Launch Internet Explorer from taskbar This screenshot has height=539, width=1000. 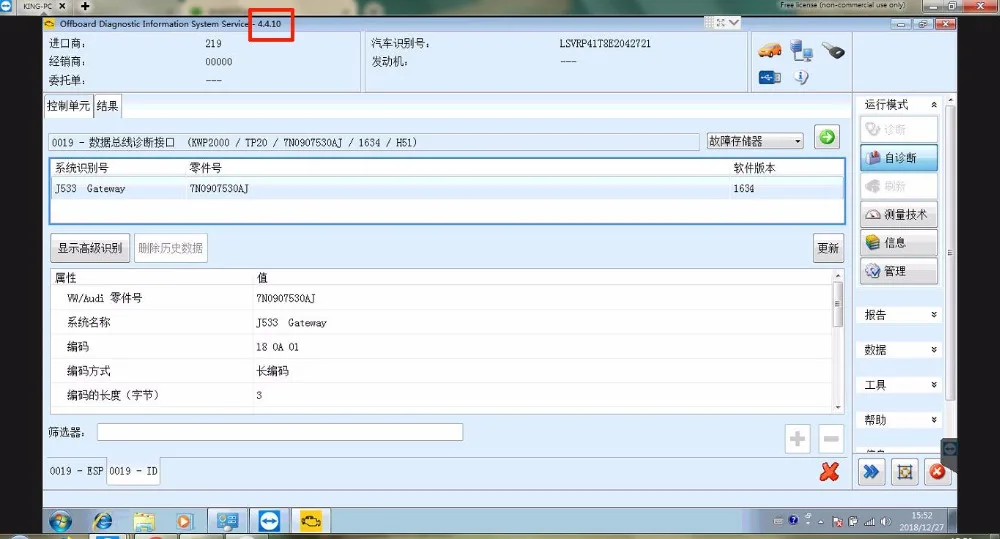point(102,522)
